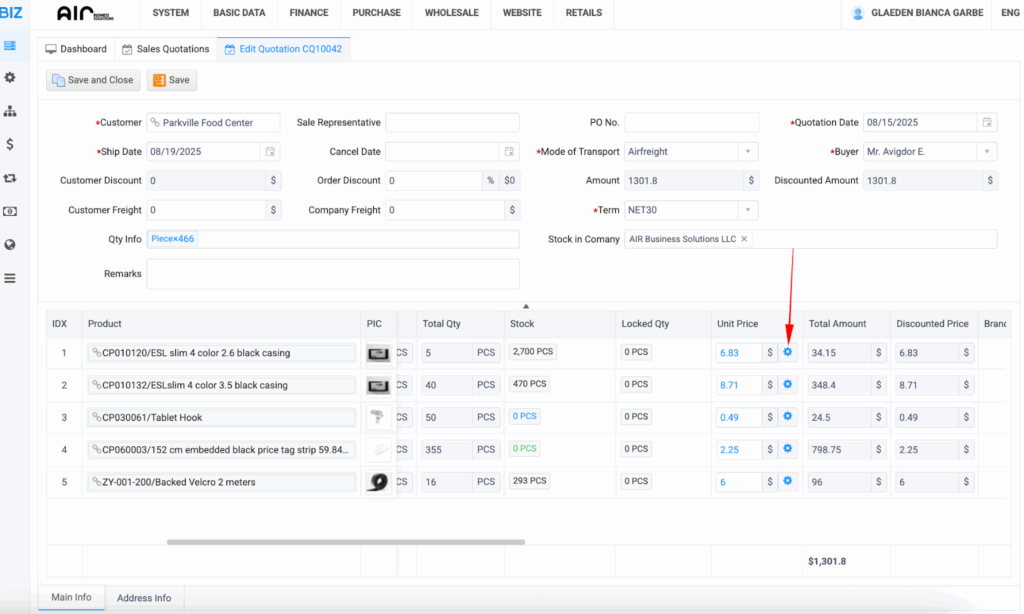Open the organization hierarchy icon in sidebar

10,111
